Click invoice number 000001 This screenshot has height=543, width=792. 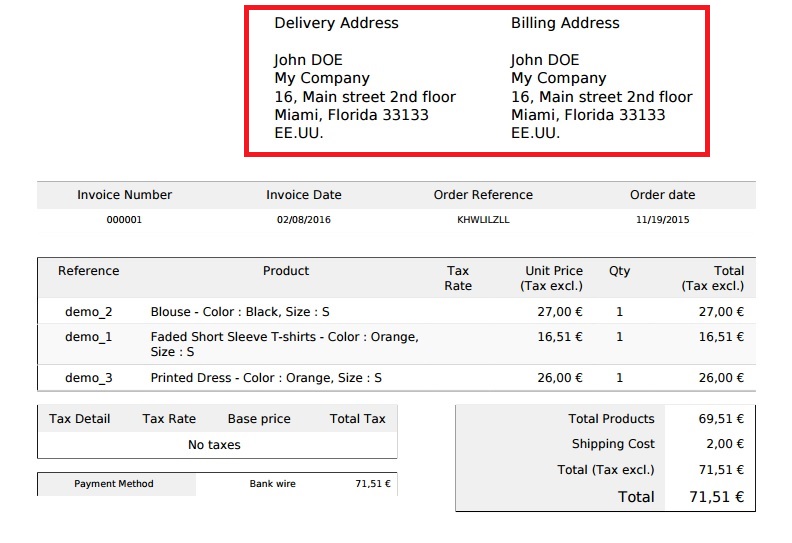tap(124, 220)
